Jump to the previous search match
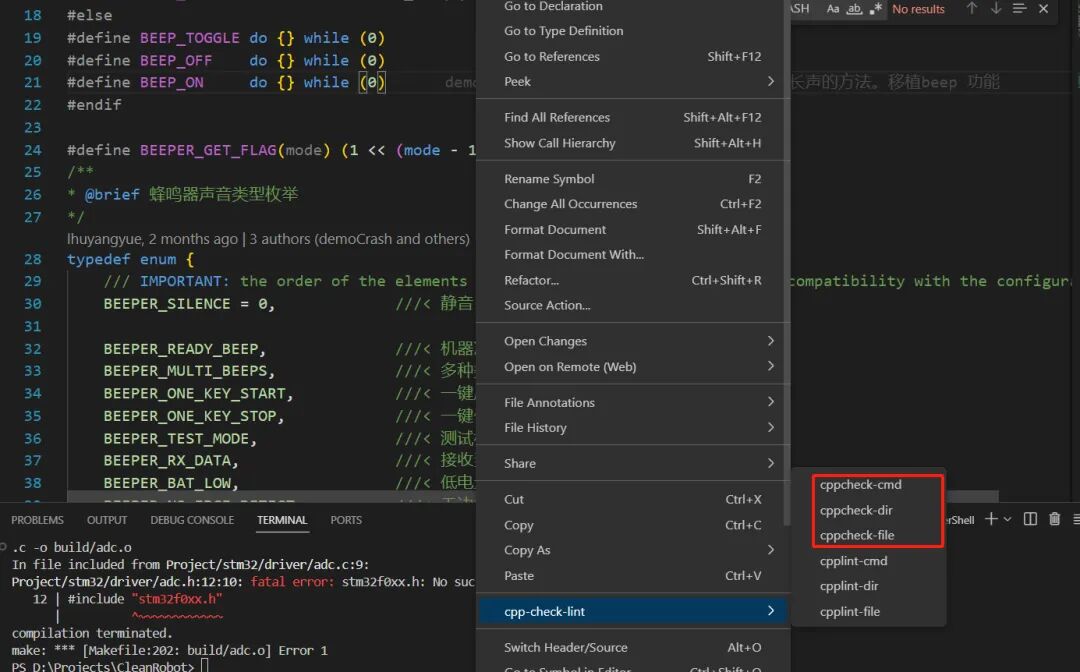1080x672 pixels. click(971, 9)
